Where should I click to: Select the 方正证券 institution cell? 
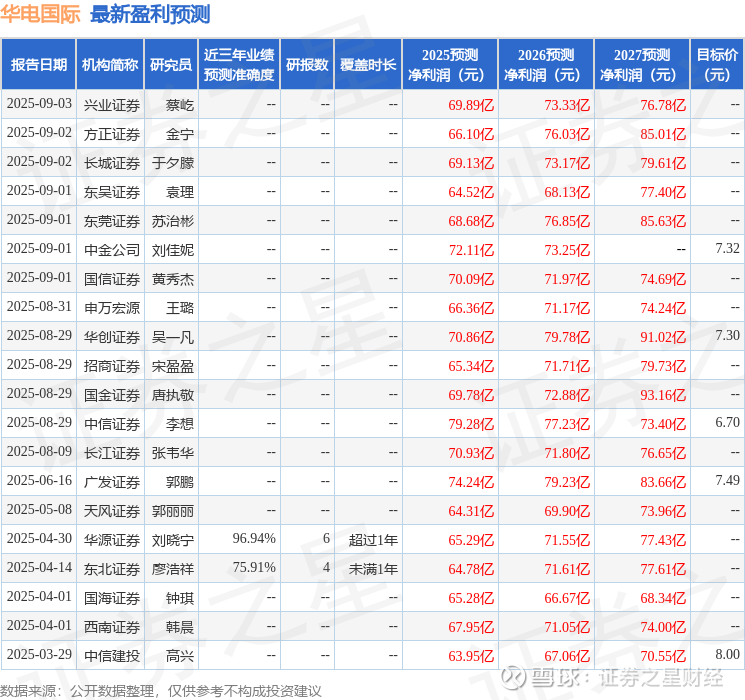112,134
